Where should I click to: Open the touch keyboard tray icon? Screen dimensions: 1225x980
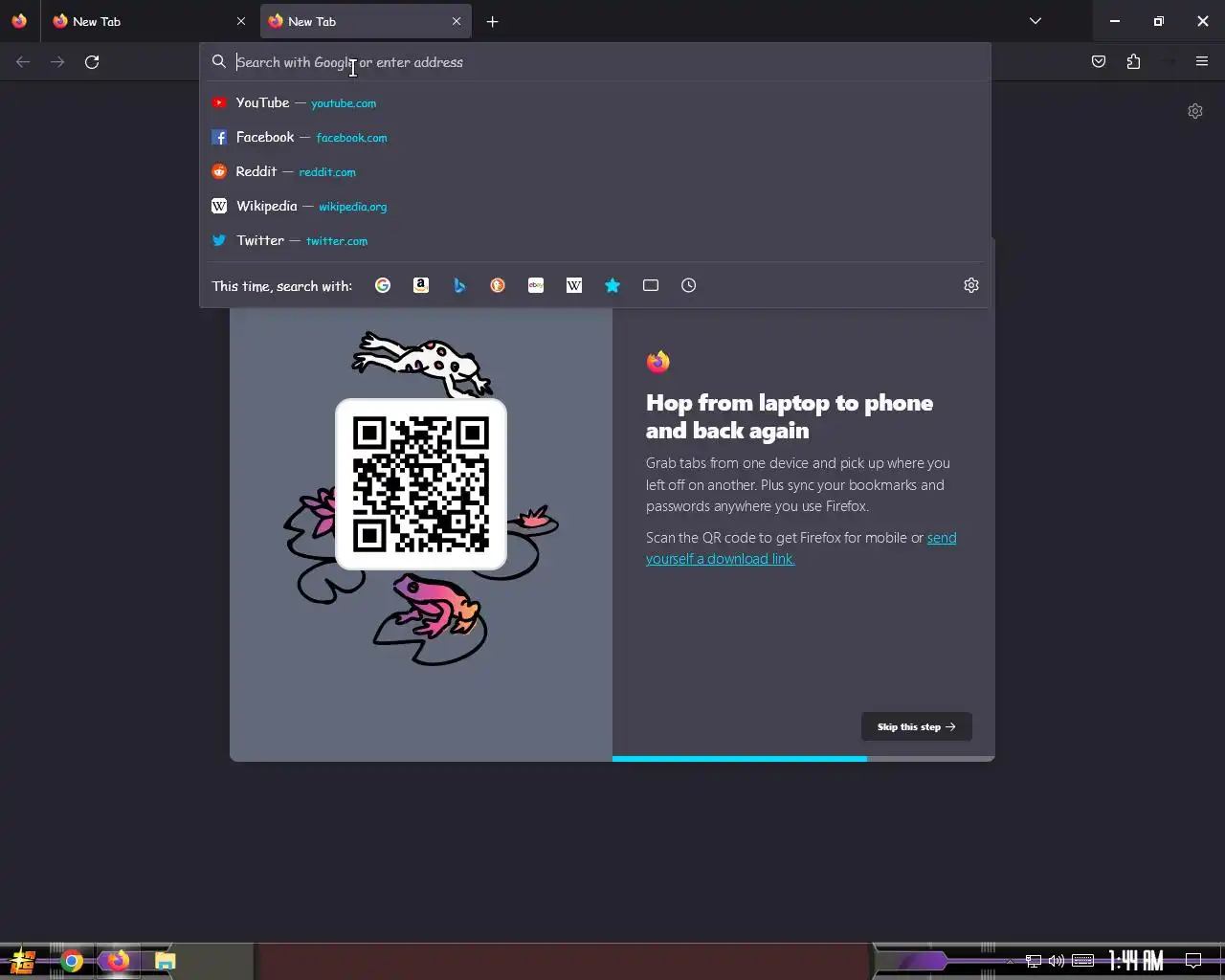coord(1082,961)
